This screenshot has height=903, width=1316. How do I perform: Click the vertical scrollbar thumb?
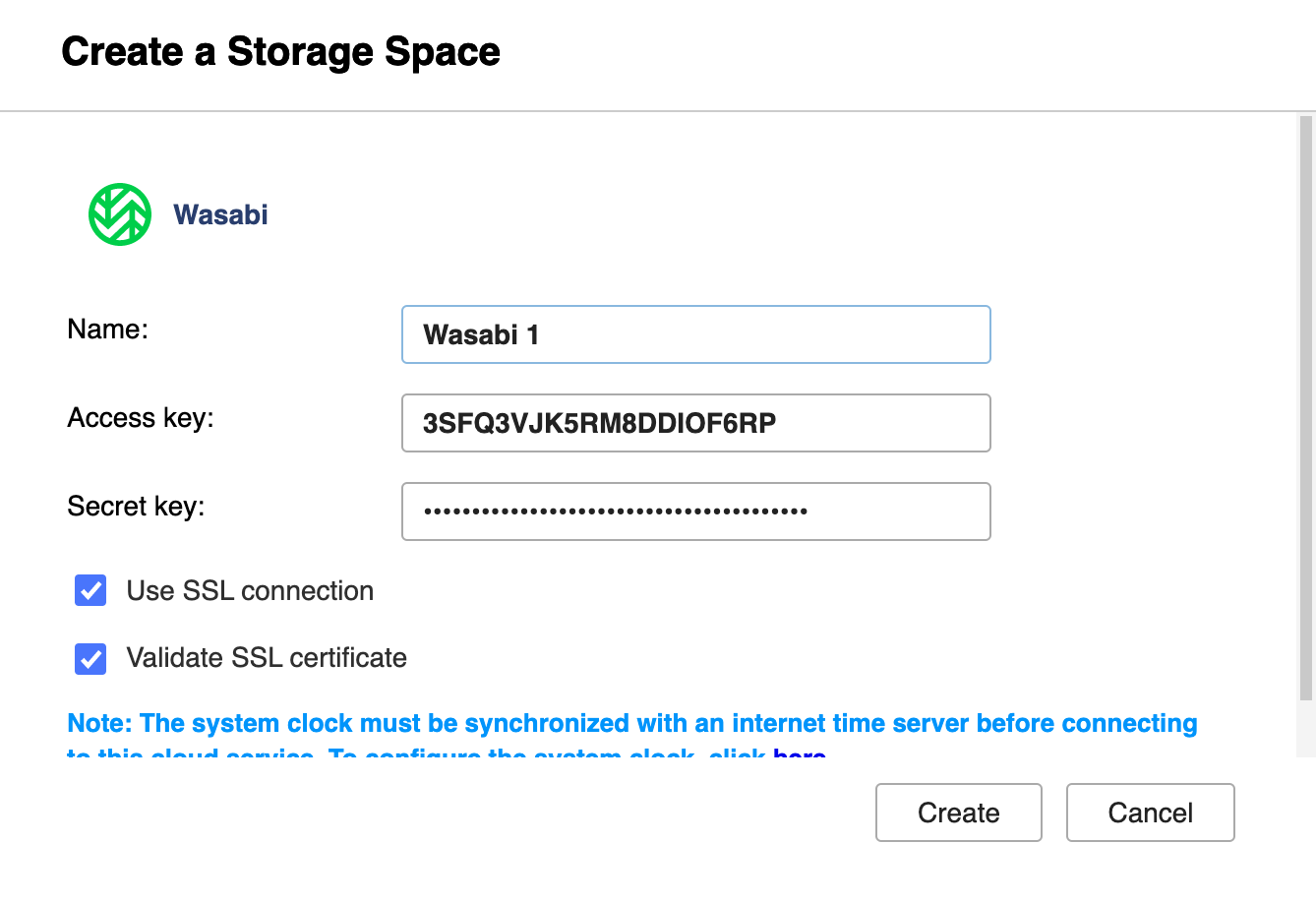click(1306, 408)
